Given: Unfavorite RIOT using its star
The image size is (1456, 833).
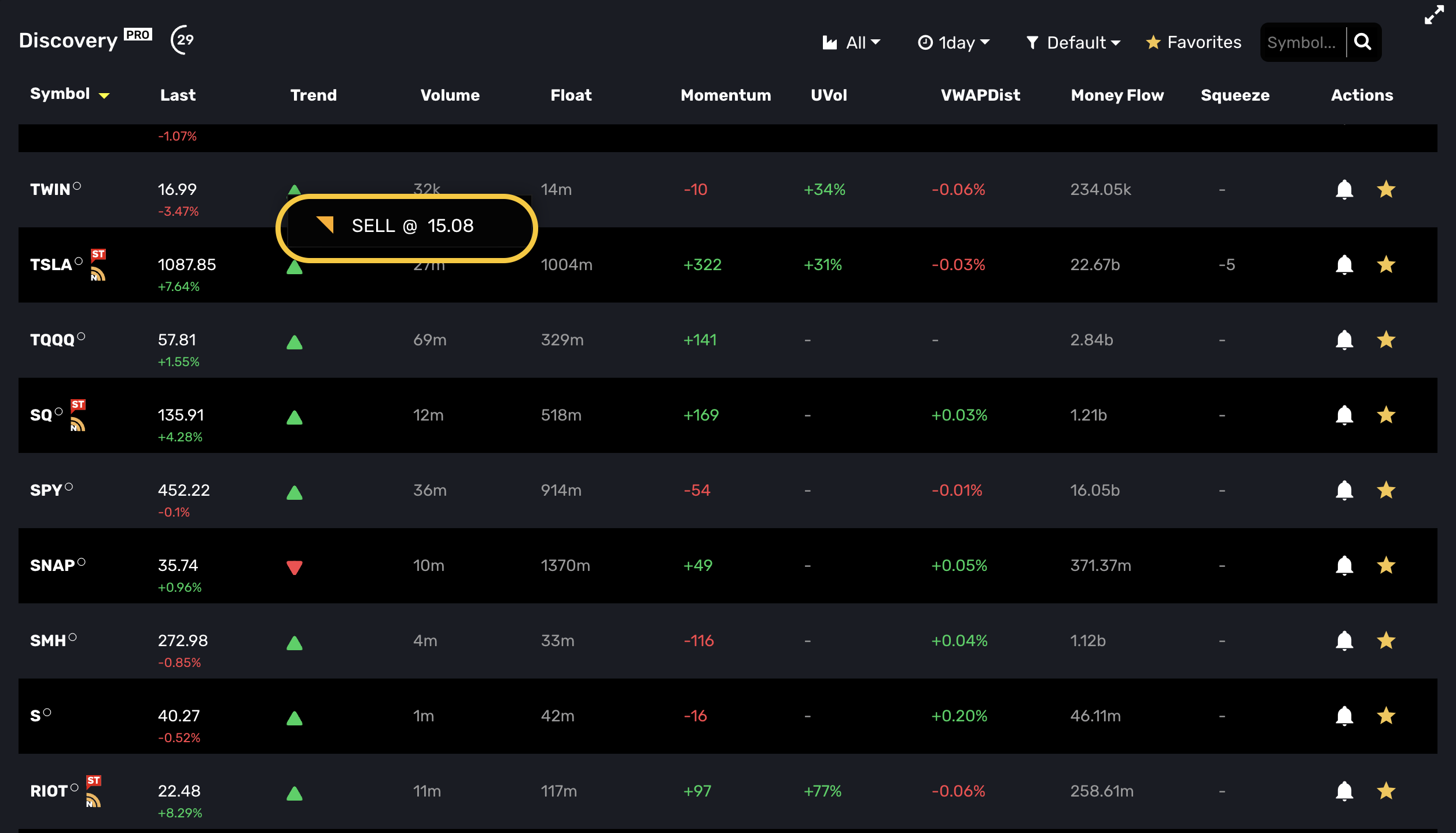Looking at the screenshot, I should pyautogui.click(x=1386, y=791).
